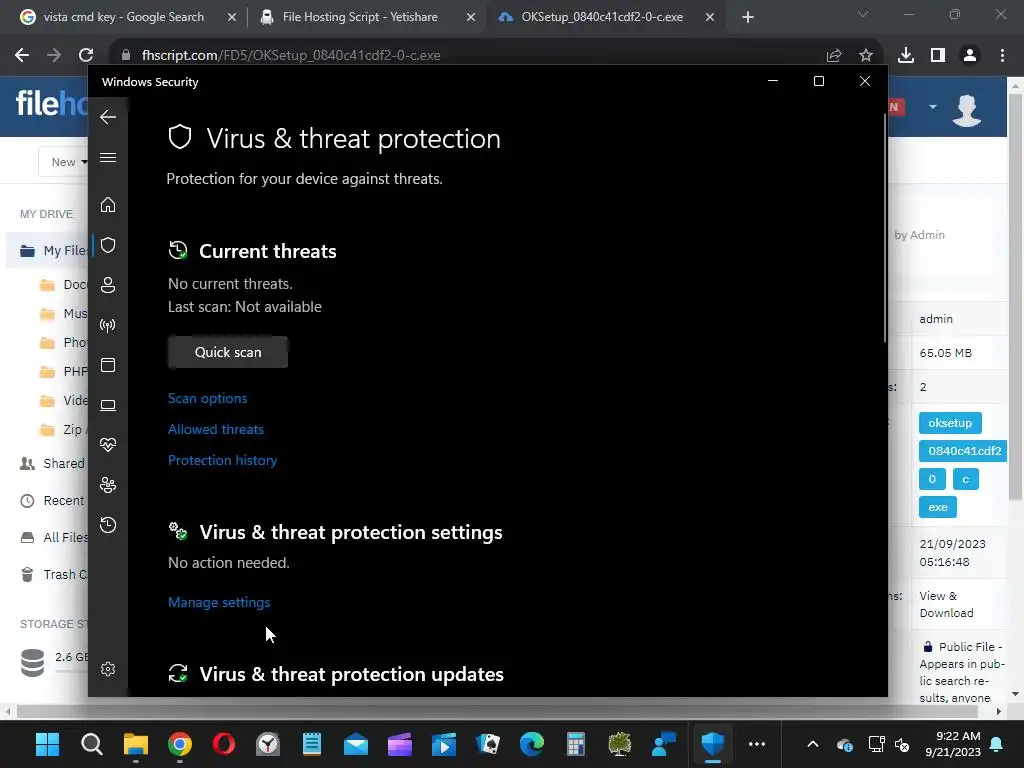Screen dimensions: 1024x768
Task: Share this page from Chrome address bar
Action: pos(834,56)
